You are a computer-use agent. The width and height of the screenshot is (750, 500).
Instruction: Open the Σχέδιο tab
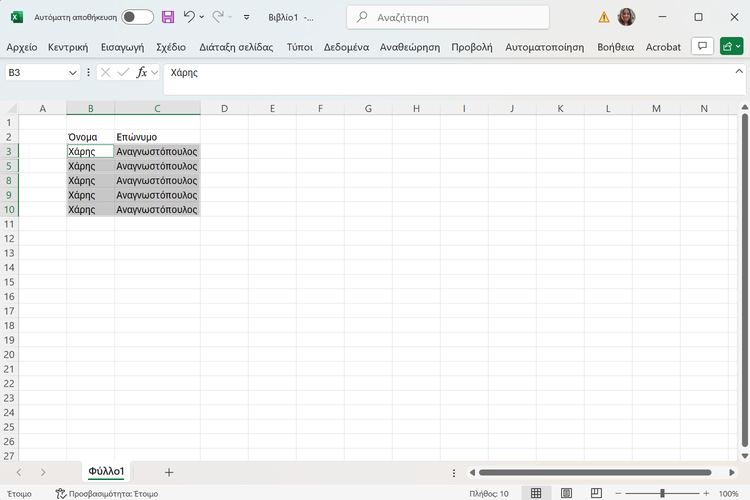point(171,47)
